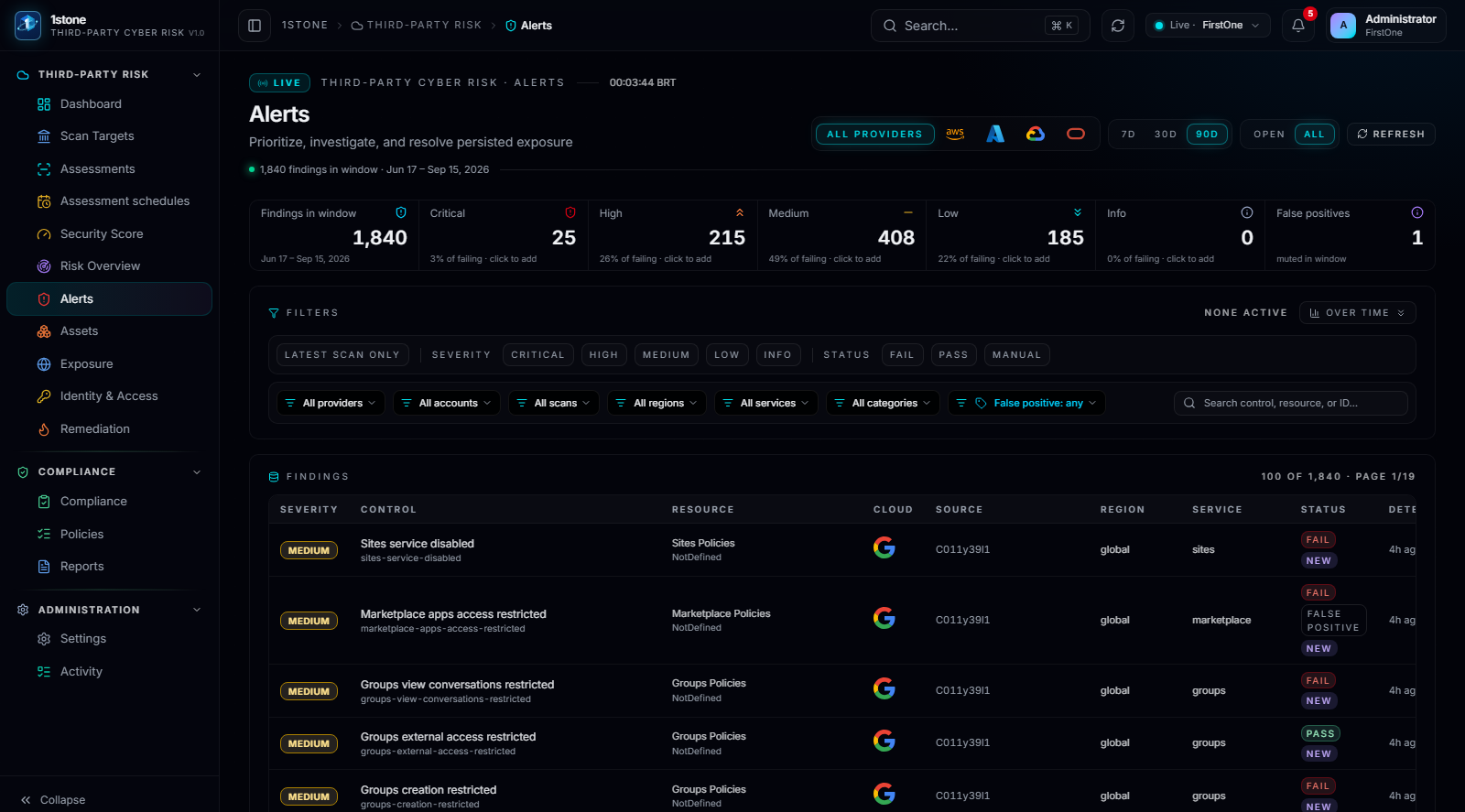
Task: Click the Critical card shield icon
Action: click(x=570, y=212)
